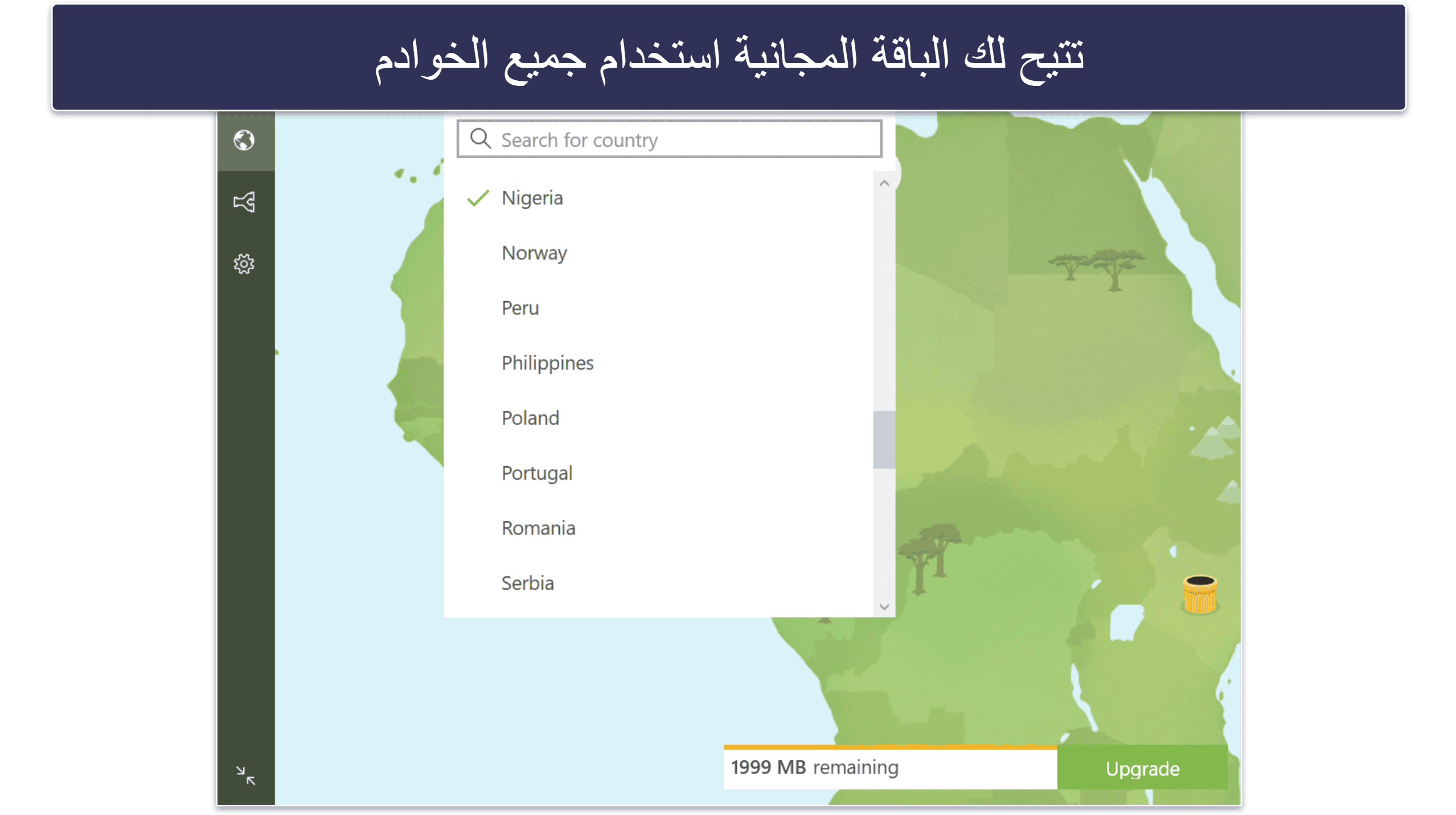Click the country list scrollbar thumb
The image size is (1456, 815).
pos(884,439)
